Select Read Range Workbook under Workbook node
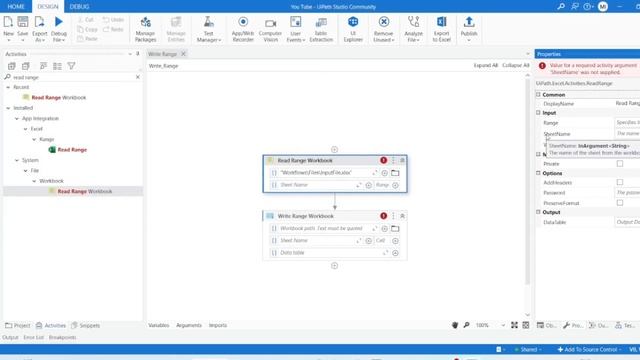640x360 pixels. (x=84, y=191)
